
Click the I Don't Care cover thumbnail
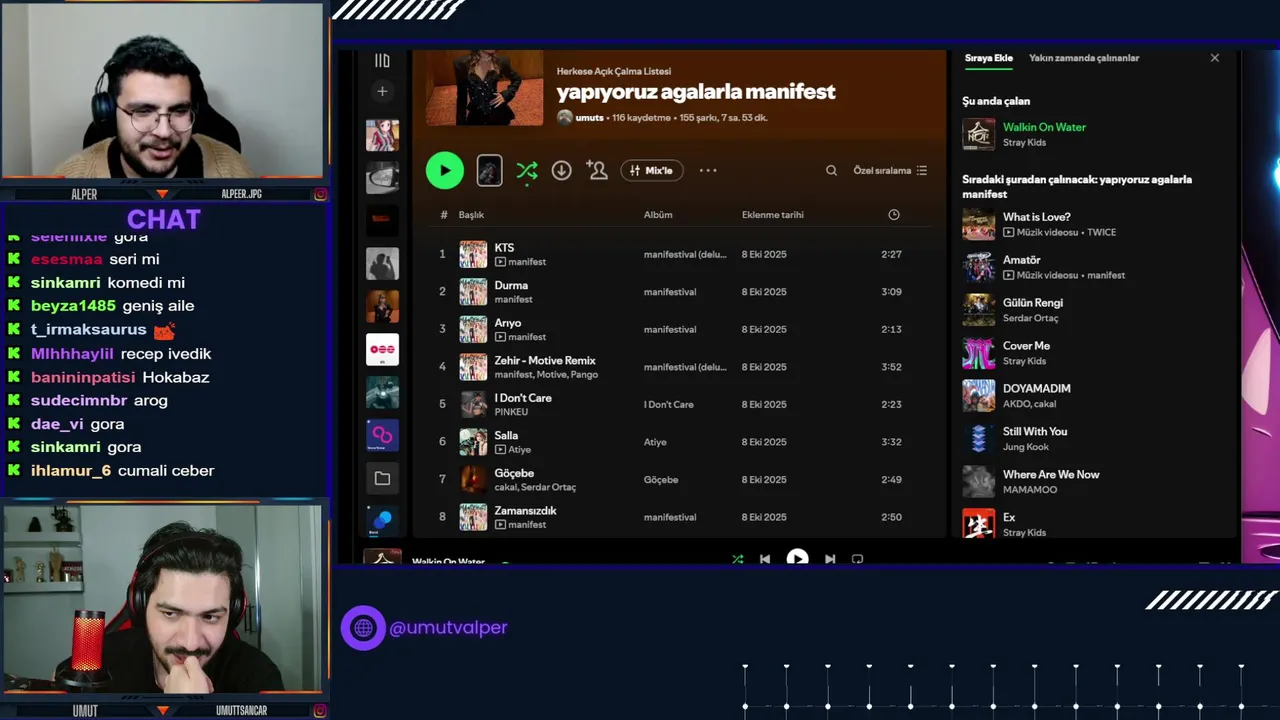click(x=473, y=404)
